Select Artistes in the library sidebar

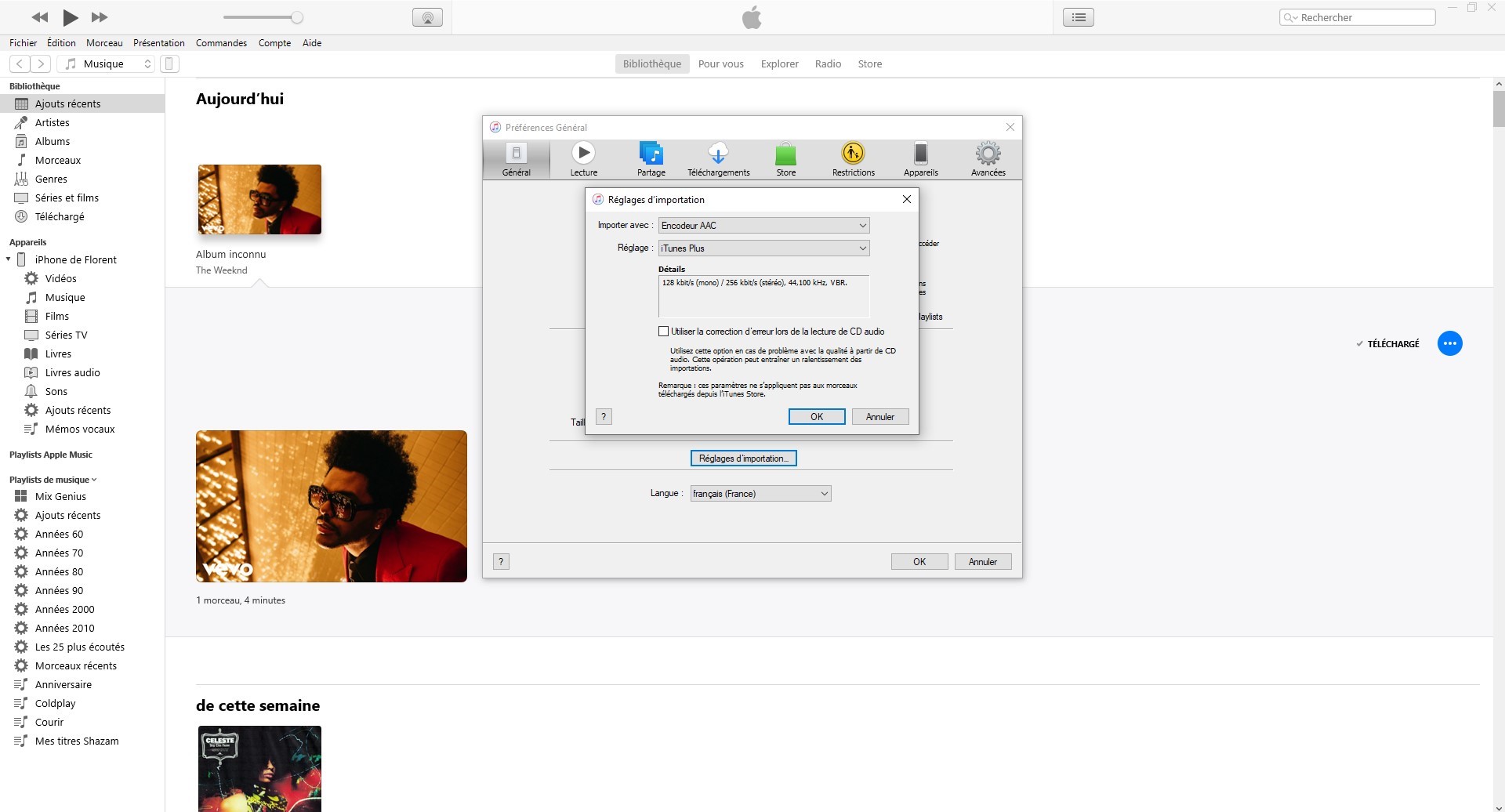coord(82,122)
